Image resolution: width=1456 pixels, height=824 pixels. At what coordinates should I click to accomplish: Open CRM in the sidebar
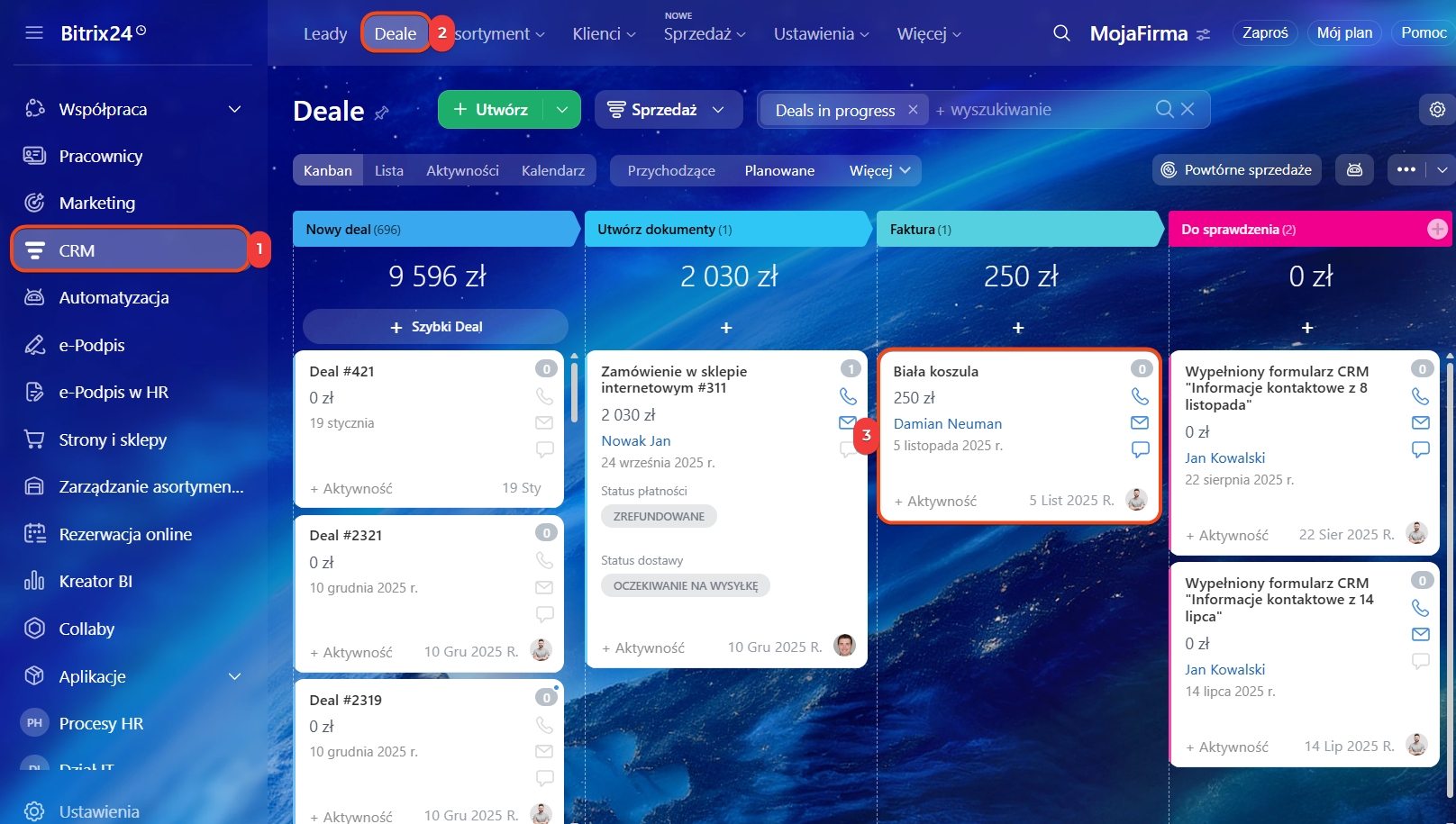[132, 249]
